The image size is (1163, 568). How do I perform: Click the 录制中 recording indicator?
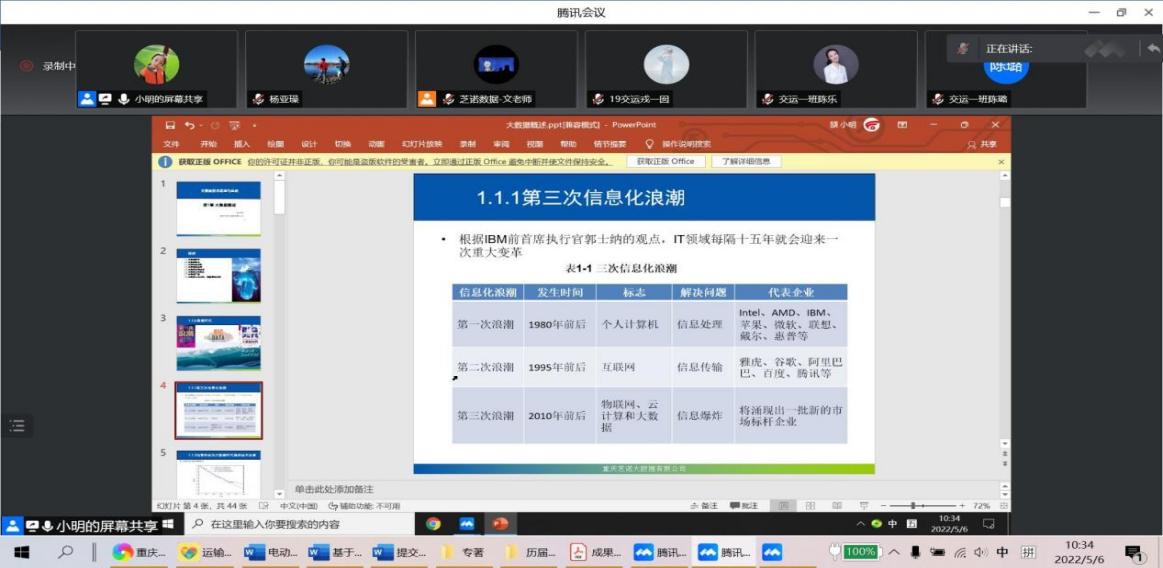[x=49, y=66]
